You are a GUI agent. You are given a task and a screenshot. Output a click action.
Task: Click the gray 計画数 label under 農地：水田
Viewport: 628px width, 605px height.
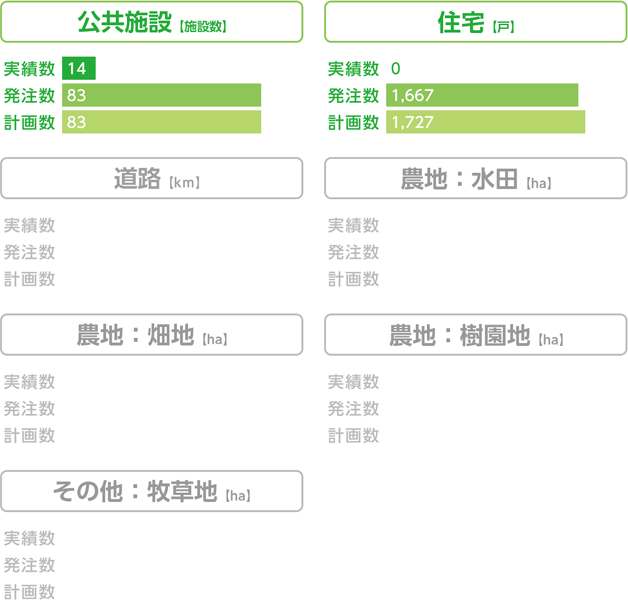coord(353,279)
